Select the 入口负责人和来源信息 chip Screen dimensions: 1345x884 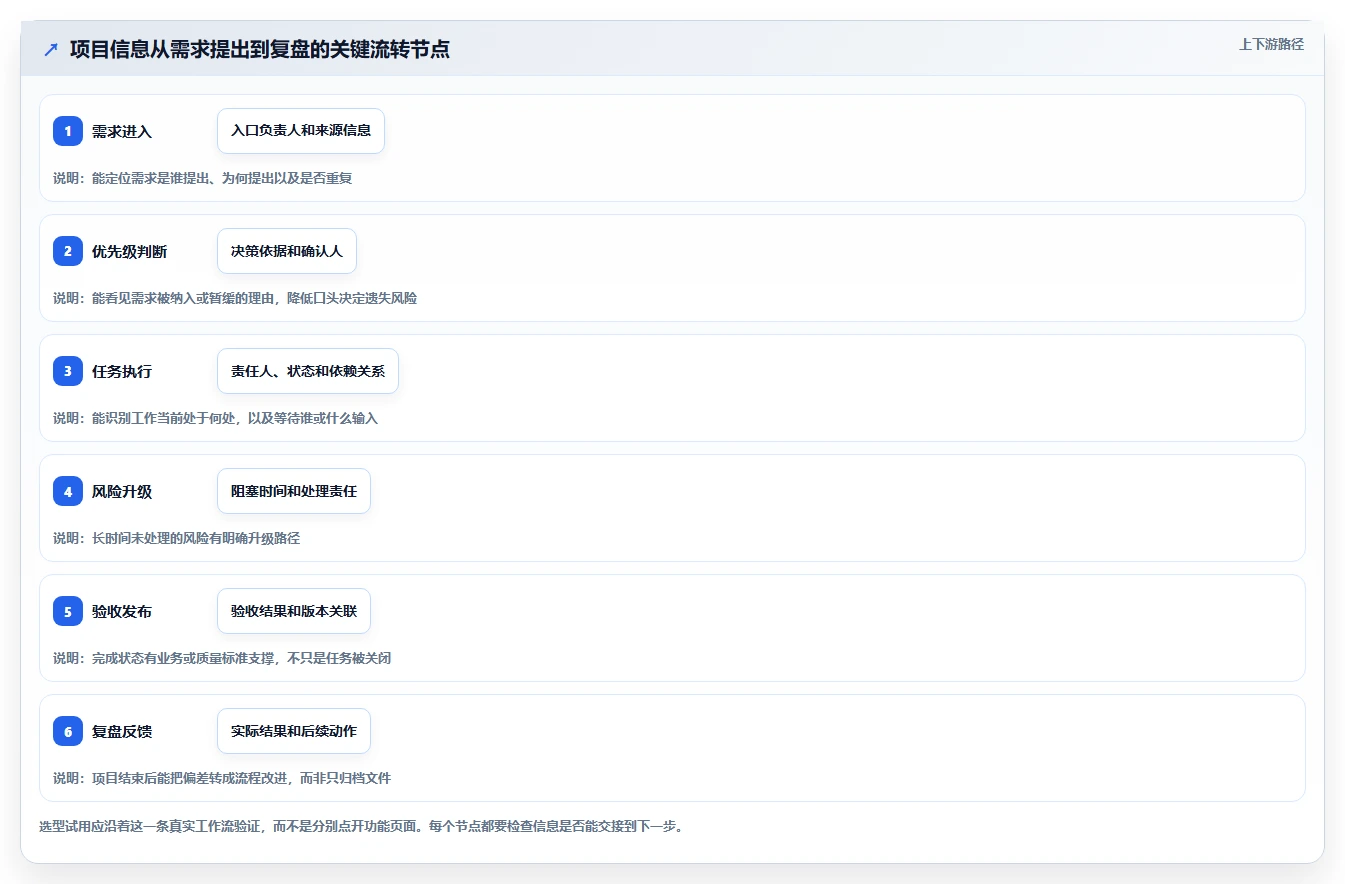pyautogui.click(x=301, y=131)
